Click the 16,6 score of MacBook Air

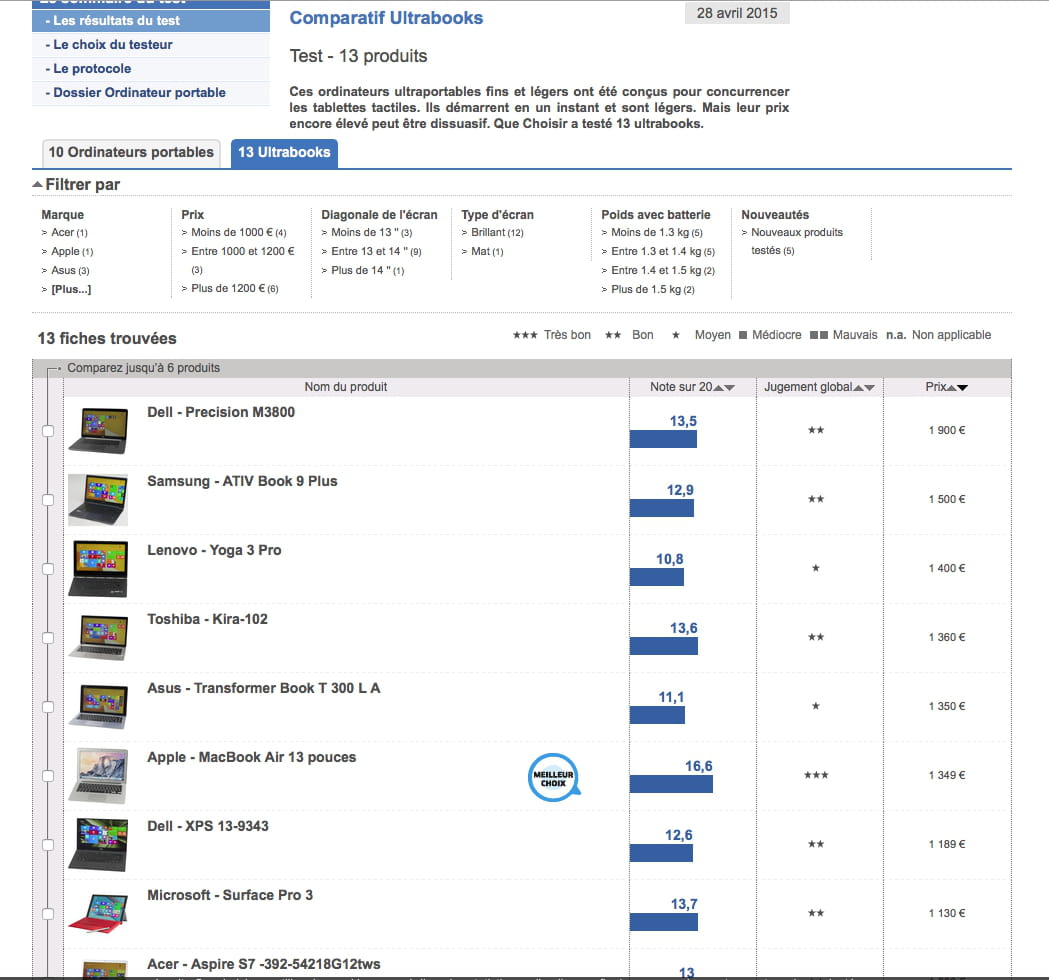tap(698, 766)
